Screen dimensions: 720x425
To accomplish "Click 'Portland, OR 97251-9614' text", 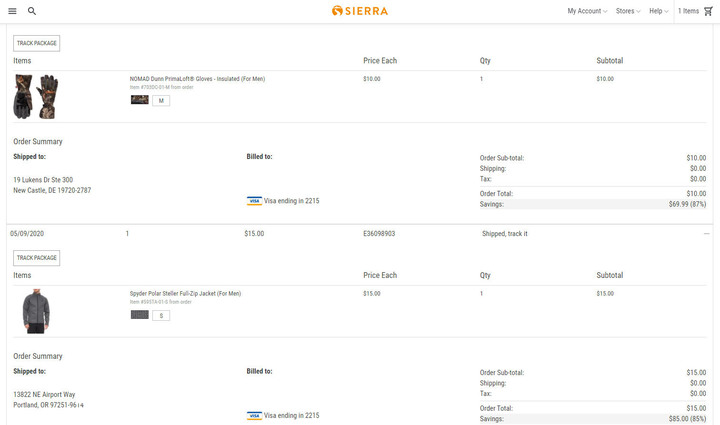I will pyautogui.click(x=49, y=405).
